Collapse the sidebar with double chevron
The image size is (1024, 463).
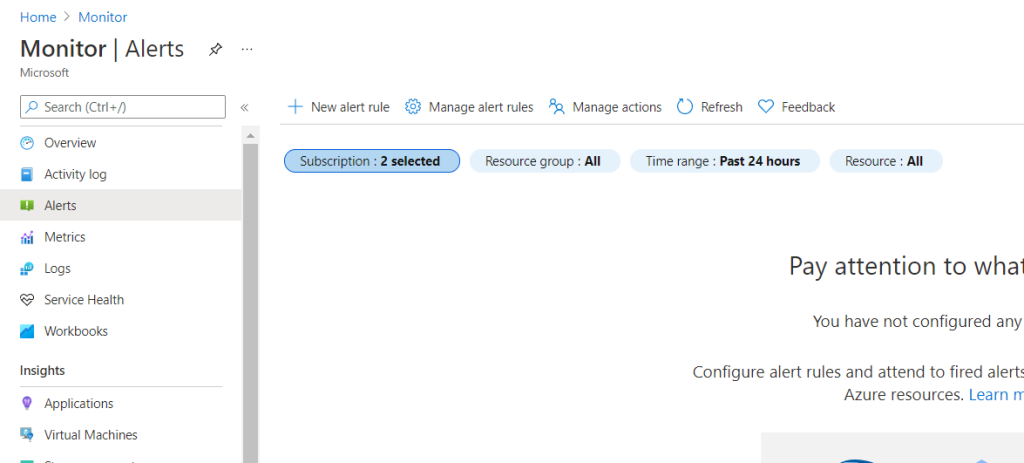(244, 107)
